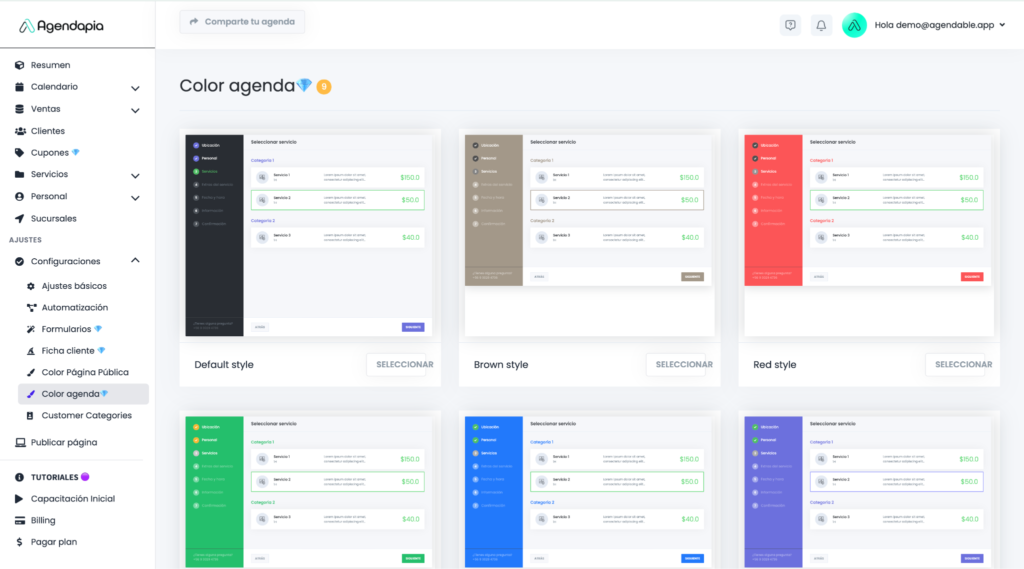Click the Agendapia logo
Image resolution: width=1024 pixels, height=569 pixels.
coord(62,26)
